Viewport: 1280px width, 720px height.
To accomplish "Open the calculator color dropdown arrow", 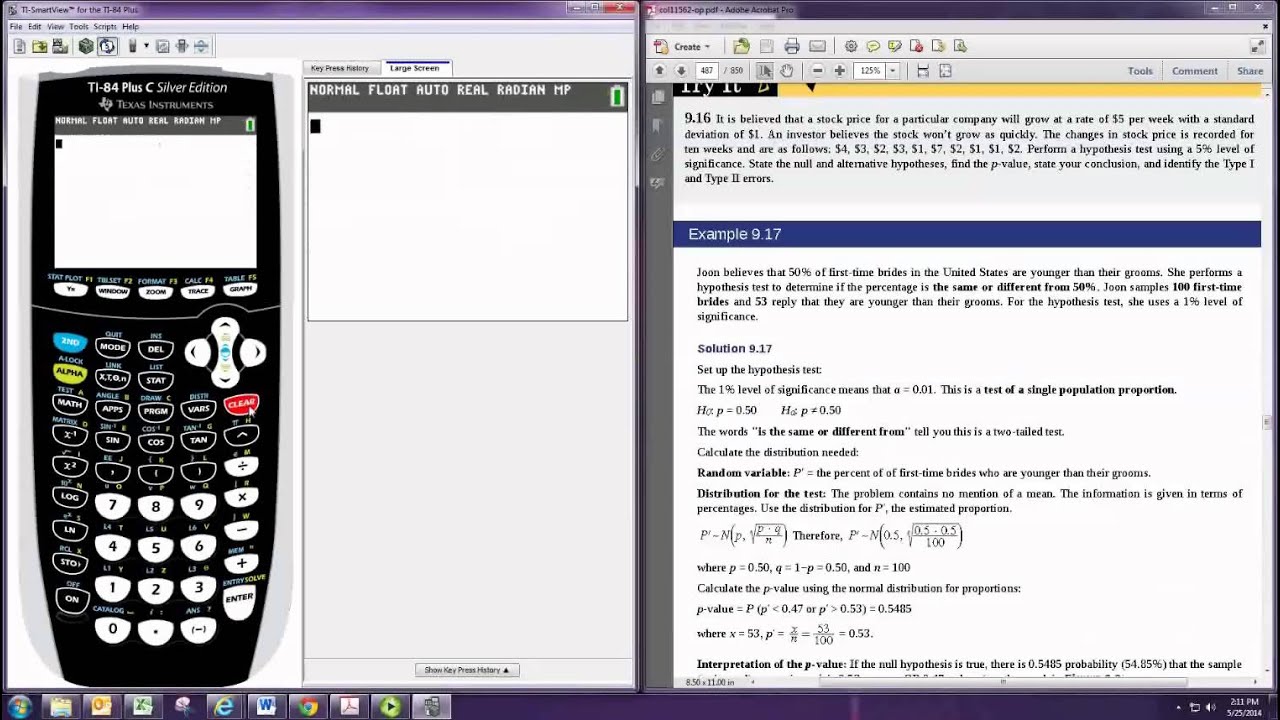I will pos(146,46).
